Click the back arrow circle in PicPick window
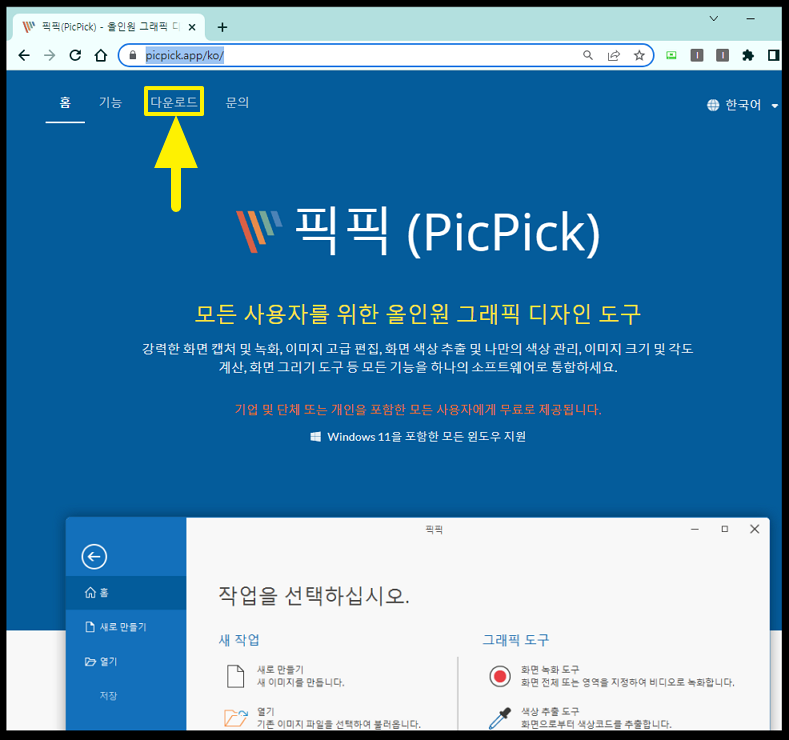The height and width of the screenshot is (740, 789). click(x=94, y=557)
